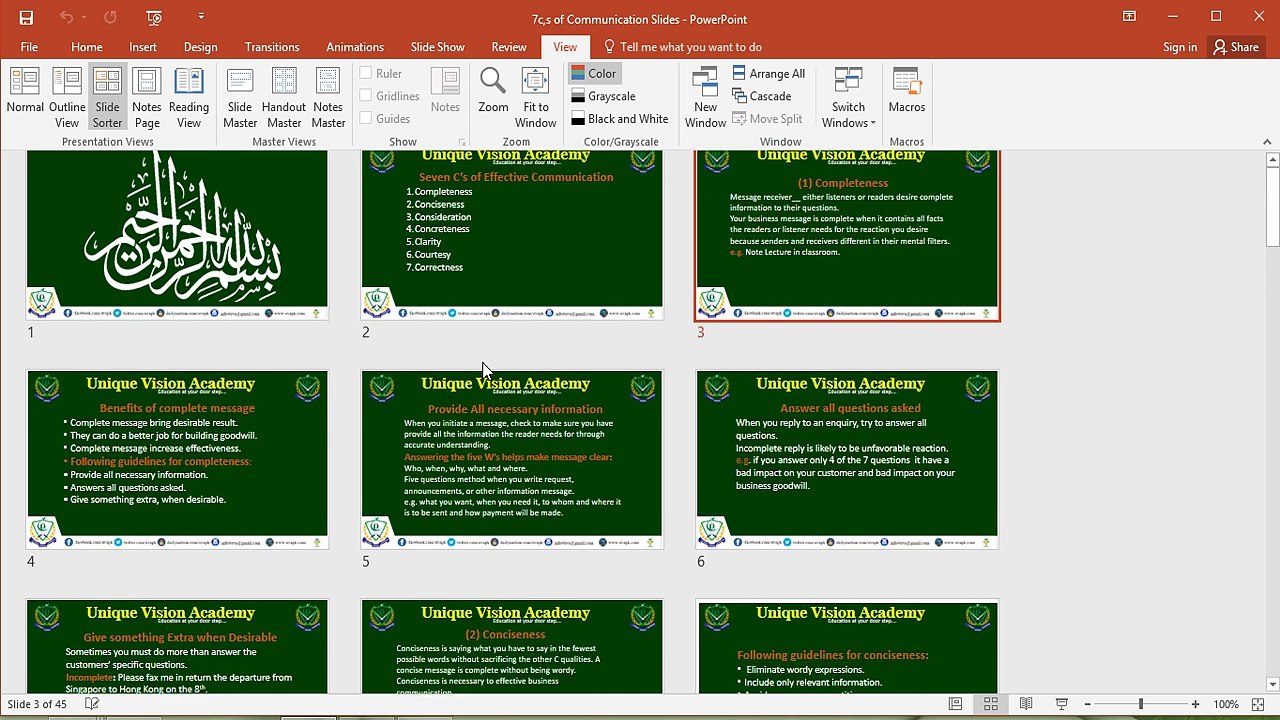The width and height of the screenshot is (1280, 720).
Task: Click the Share button
Action: 1236,47
